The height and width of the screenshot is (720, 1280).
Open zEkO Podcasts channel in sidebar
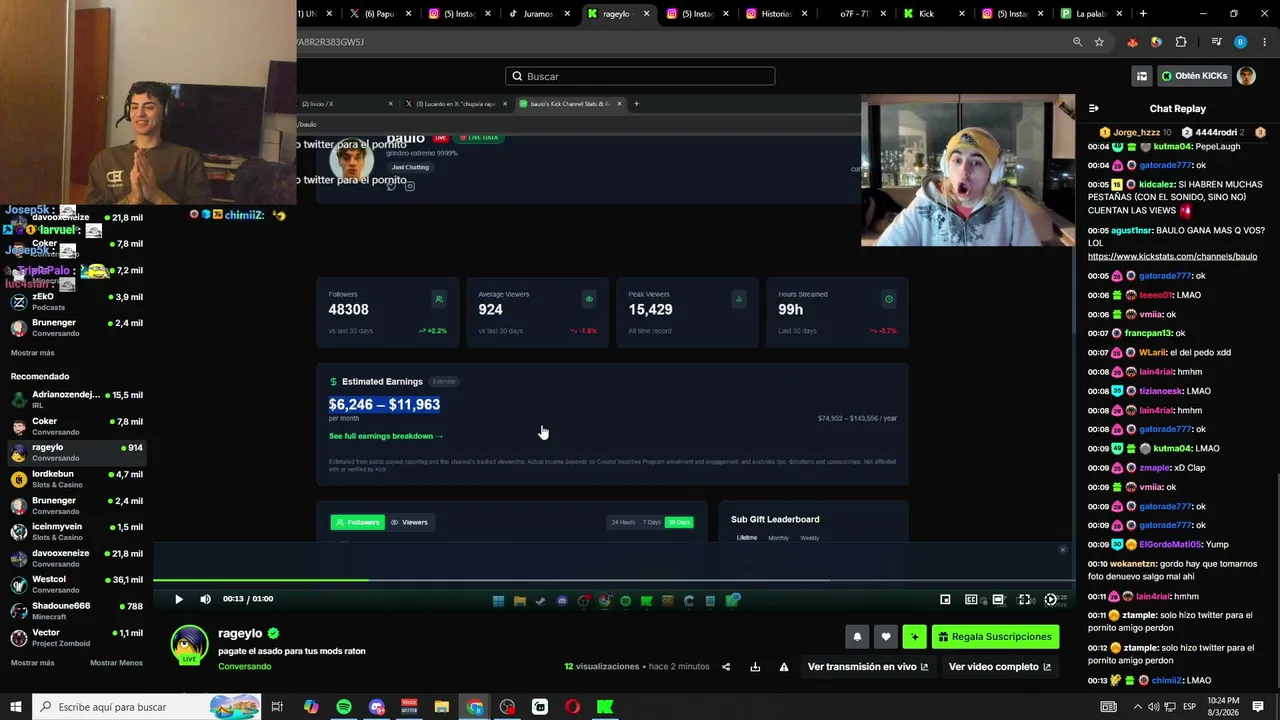tap(77, 302)
